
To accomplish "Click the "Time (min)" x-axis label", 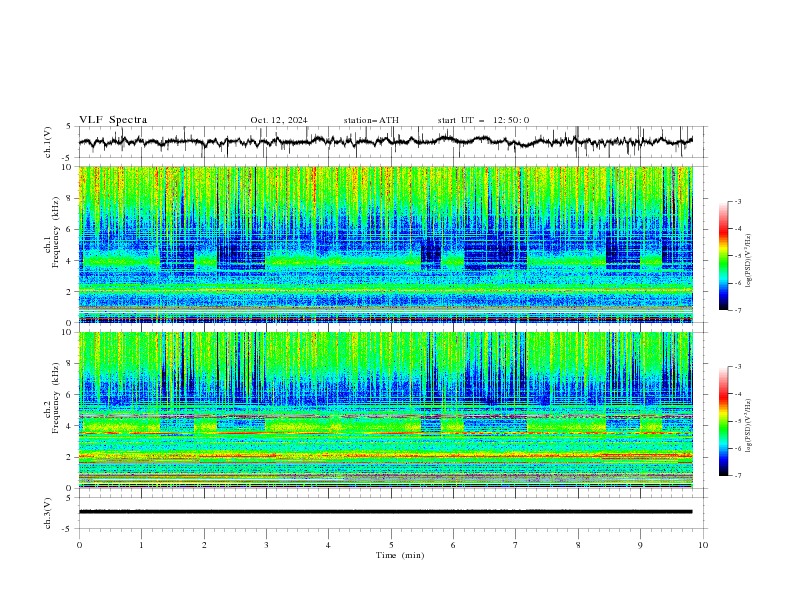I will pyautogui.click(x=400, y=555).
